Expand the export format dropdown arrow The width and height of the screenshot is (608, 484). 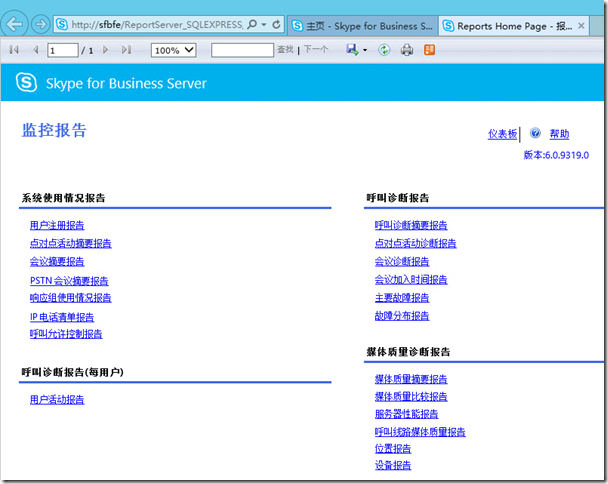(x=365, y=50)
